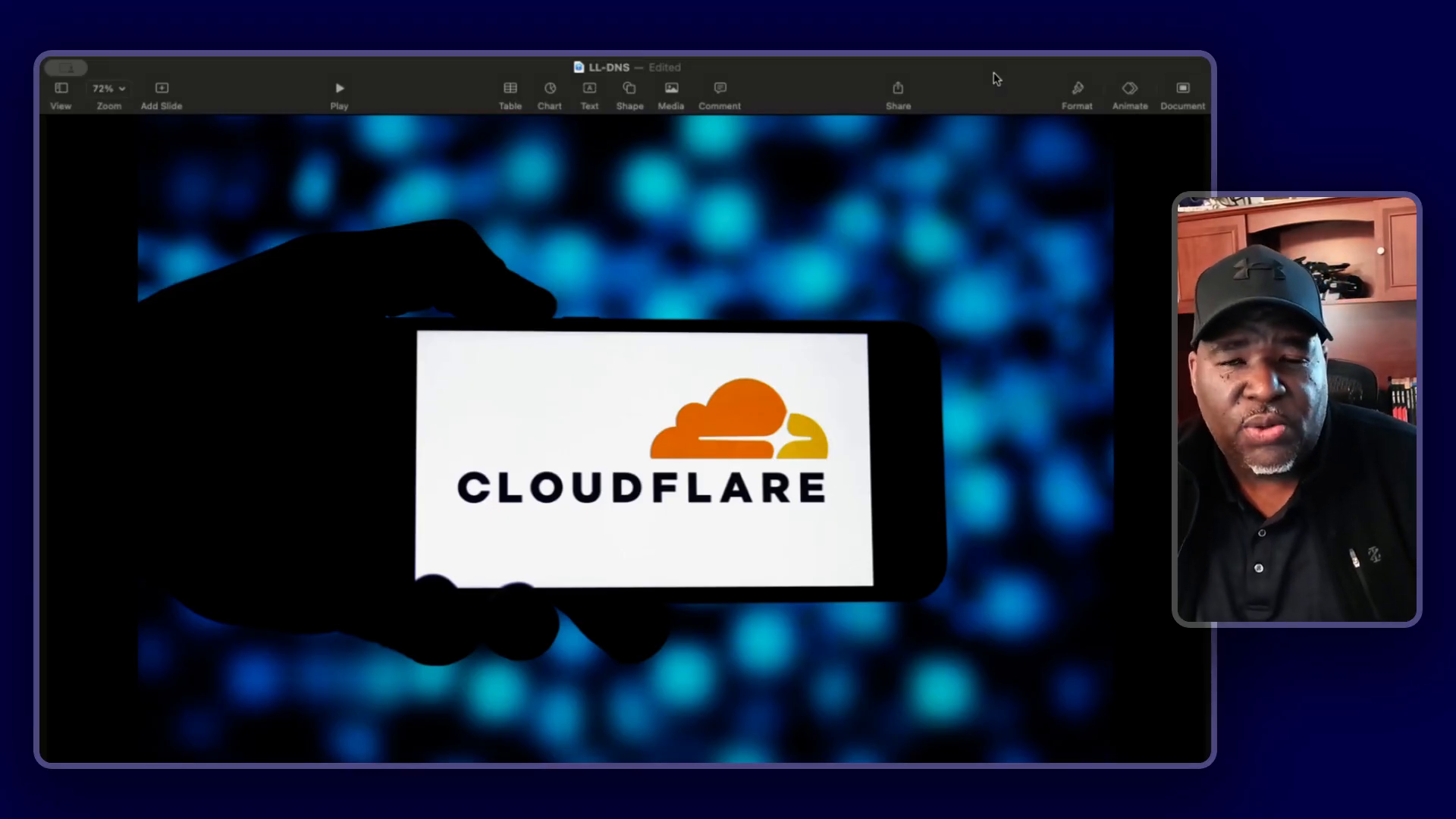
Task: Click the Edited status label
Action: 665,67
